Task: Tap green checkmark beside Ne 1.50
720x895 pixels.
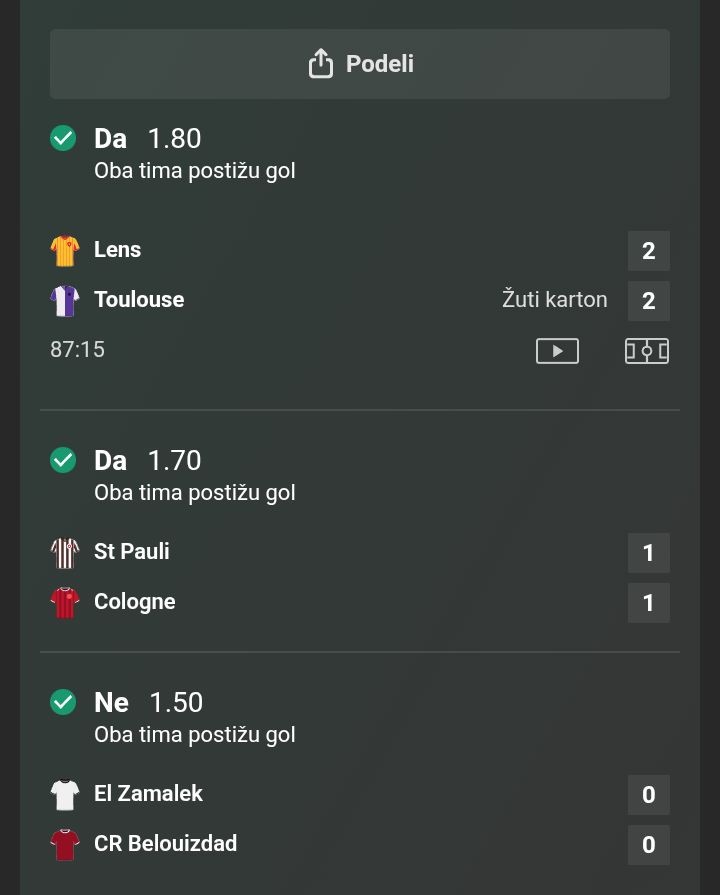Action: coord(63,702)
